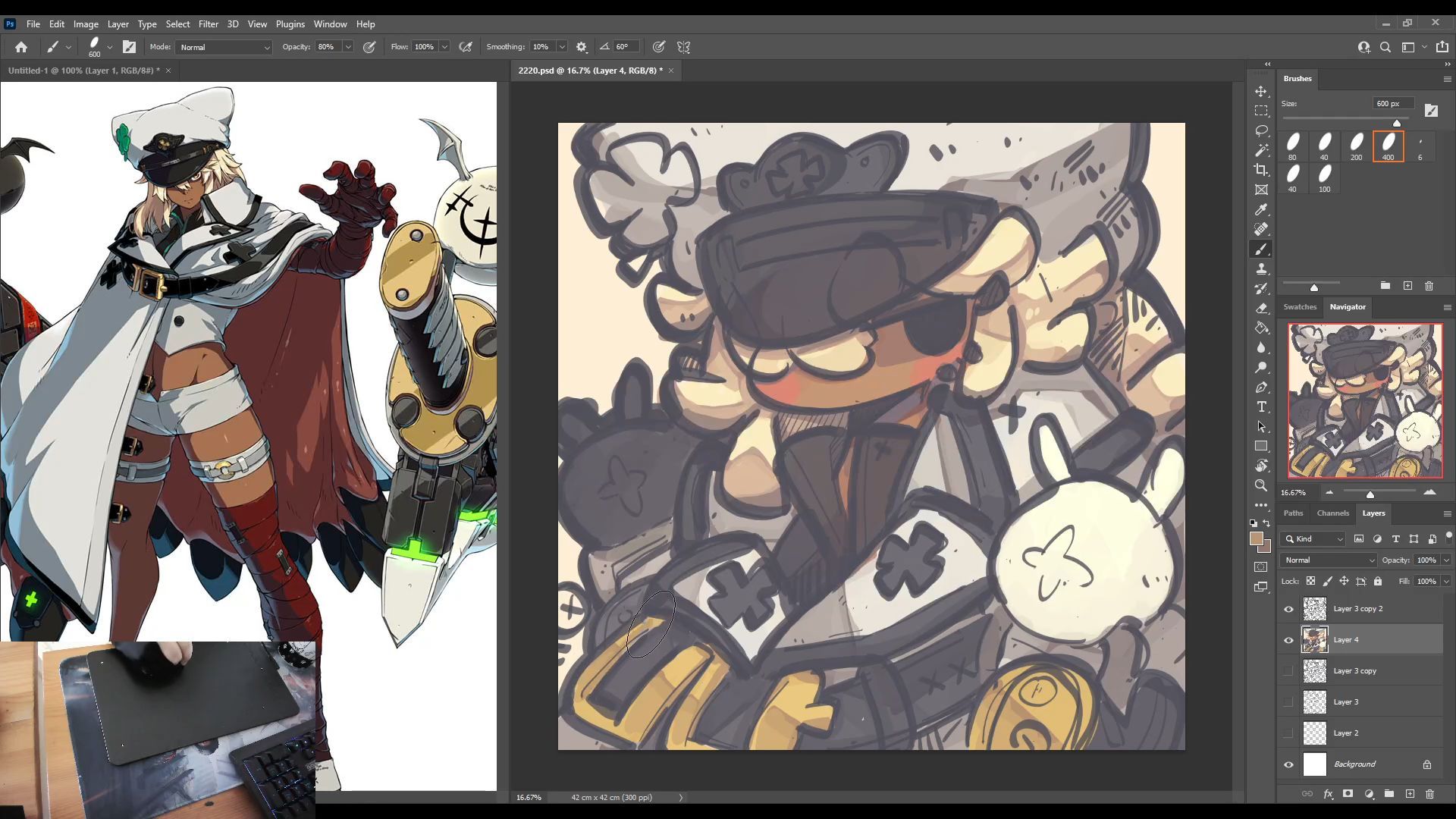Click the Home button in options bar

coord(21,47)
